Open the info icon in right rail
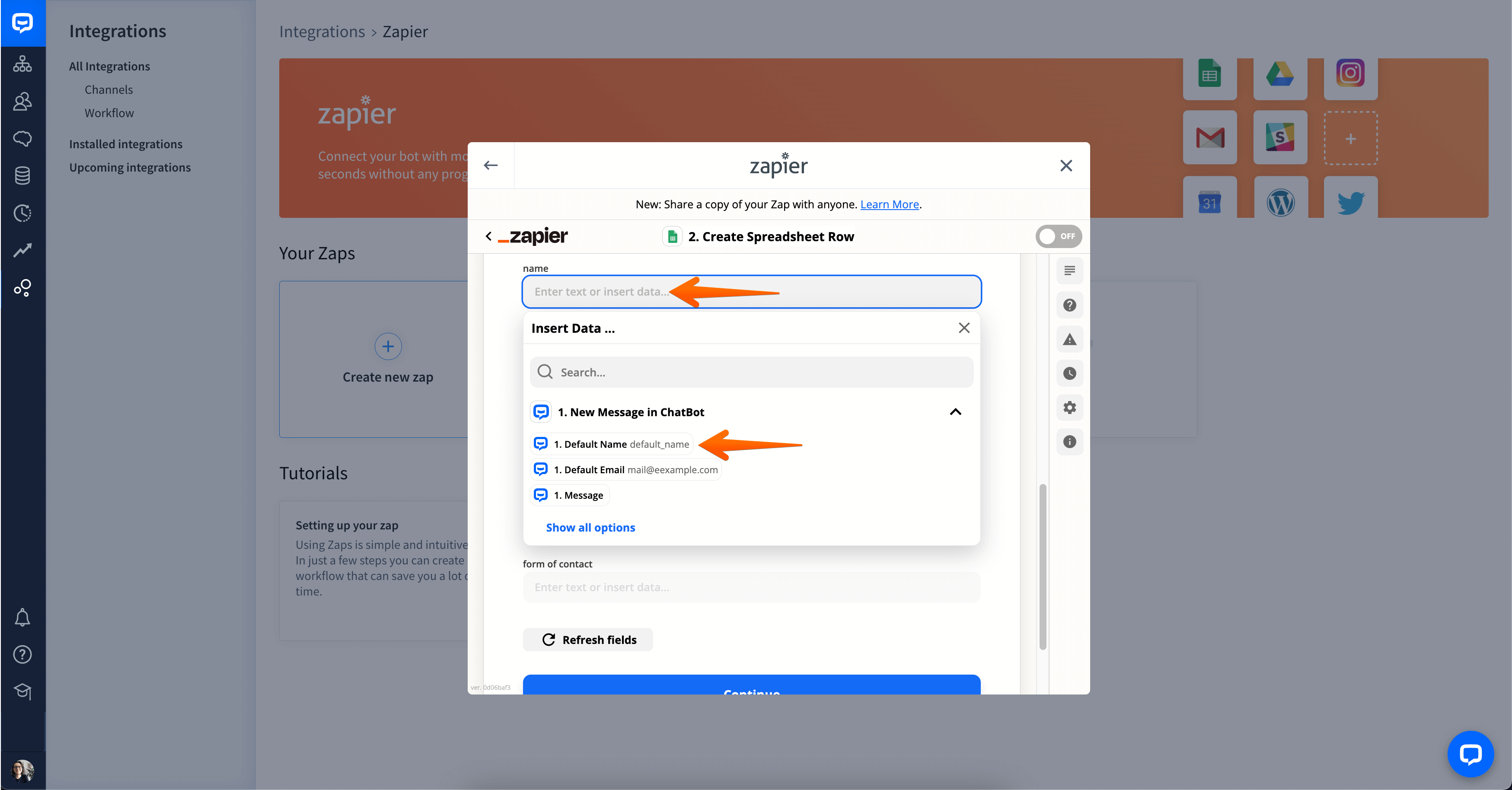Image resolution: width=1512 pixels, height=790 pixels. (1069, 441)
